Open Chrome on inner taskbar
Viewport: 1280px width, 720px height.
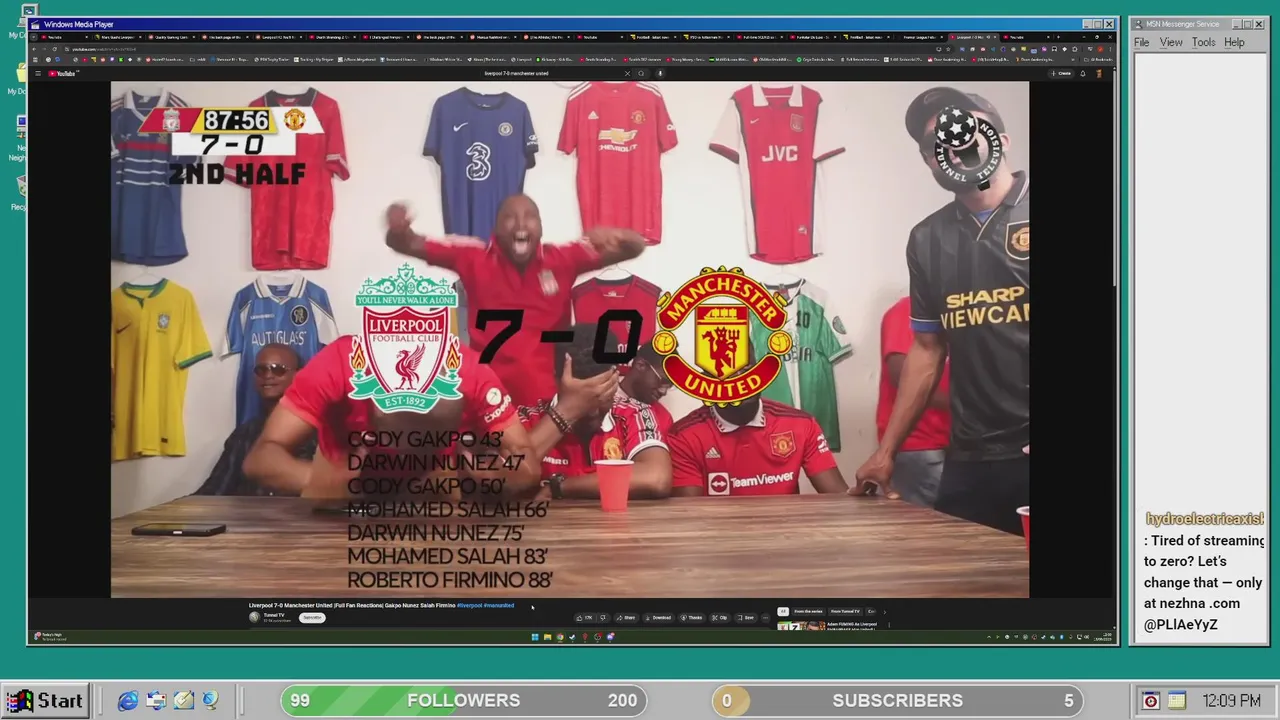560,637
